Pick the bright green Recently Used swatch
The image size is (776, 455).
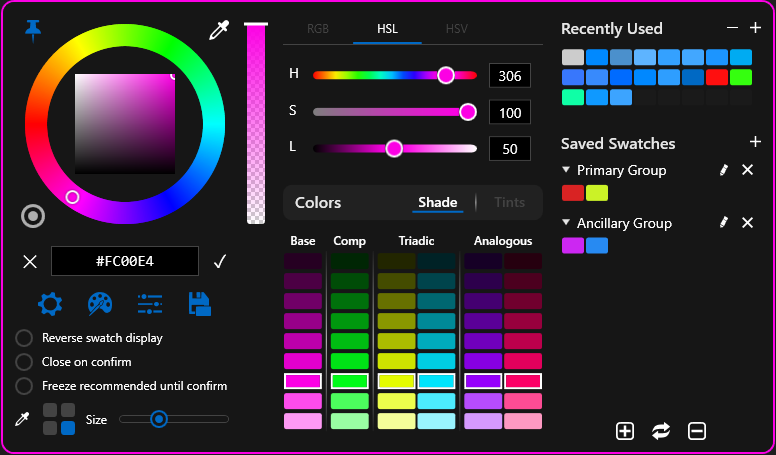pyautogui.click(x=741, y=77)
